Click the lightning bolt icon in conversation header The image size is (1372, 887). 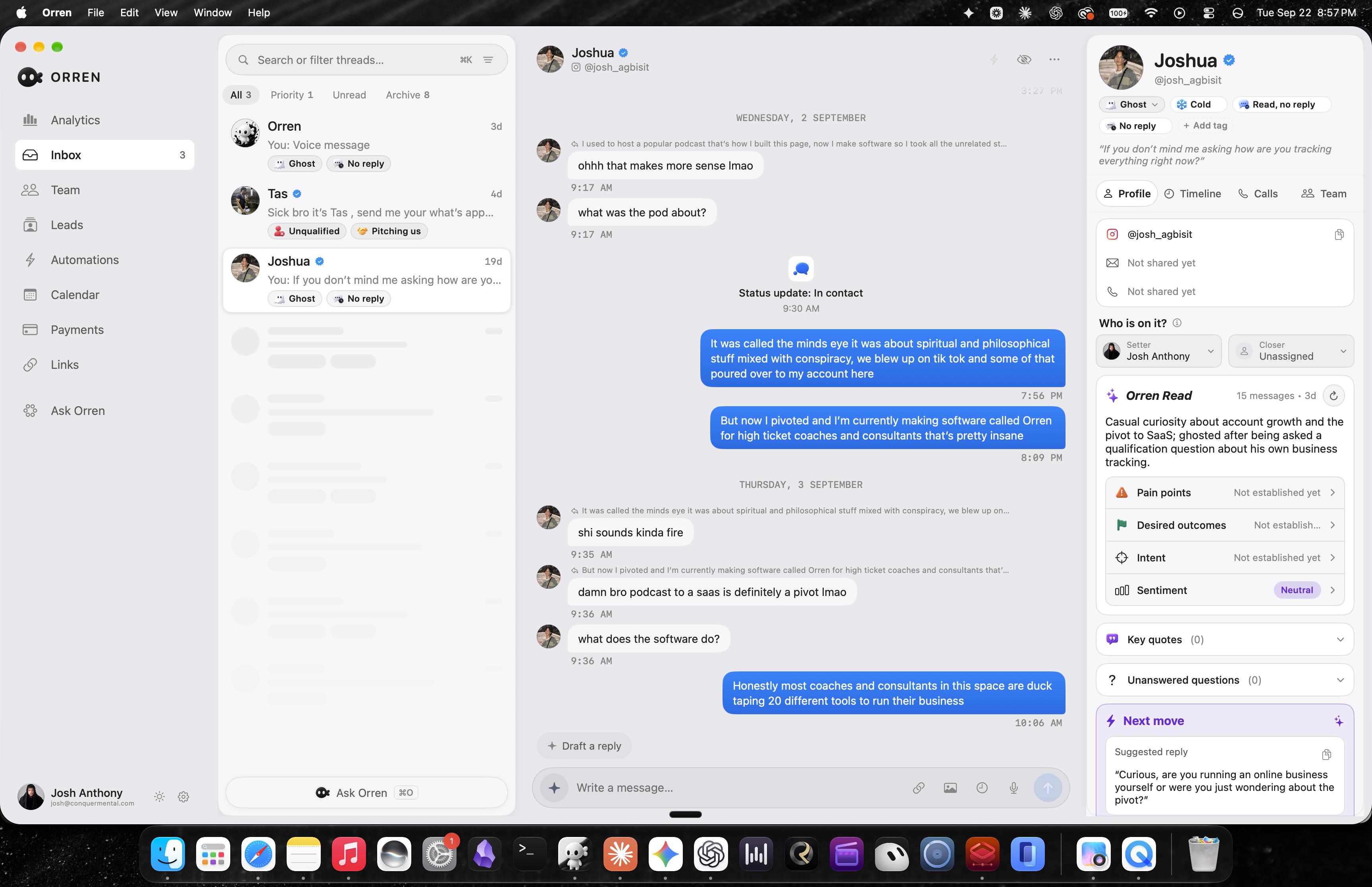[x=994, y=59]
